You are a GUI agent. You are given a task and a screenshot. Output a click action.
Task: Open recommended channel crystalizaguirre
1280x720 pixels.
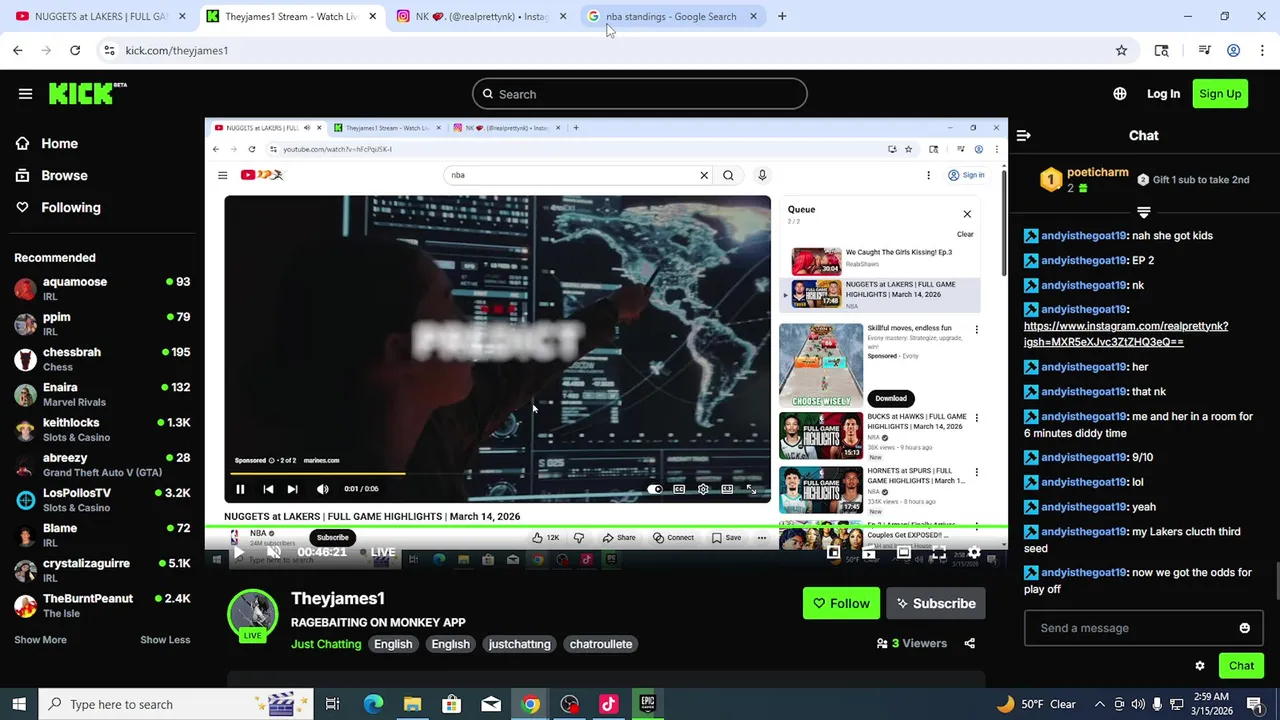point(102,570)
